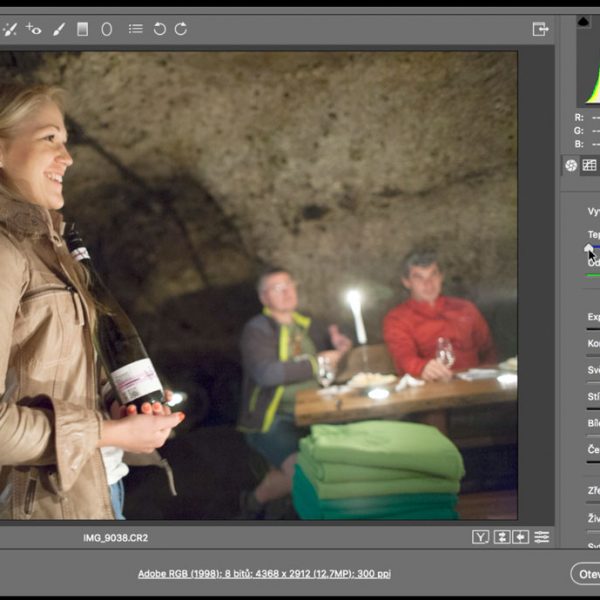The width and height of the screenshot is (600, 600).
Task: Cycle the Y before/after view mode
Action: point(480,537)
